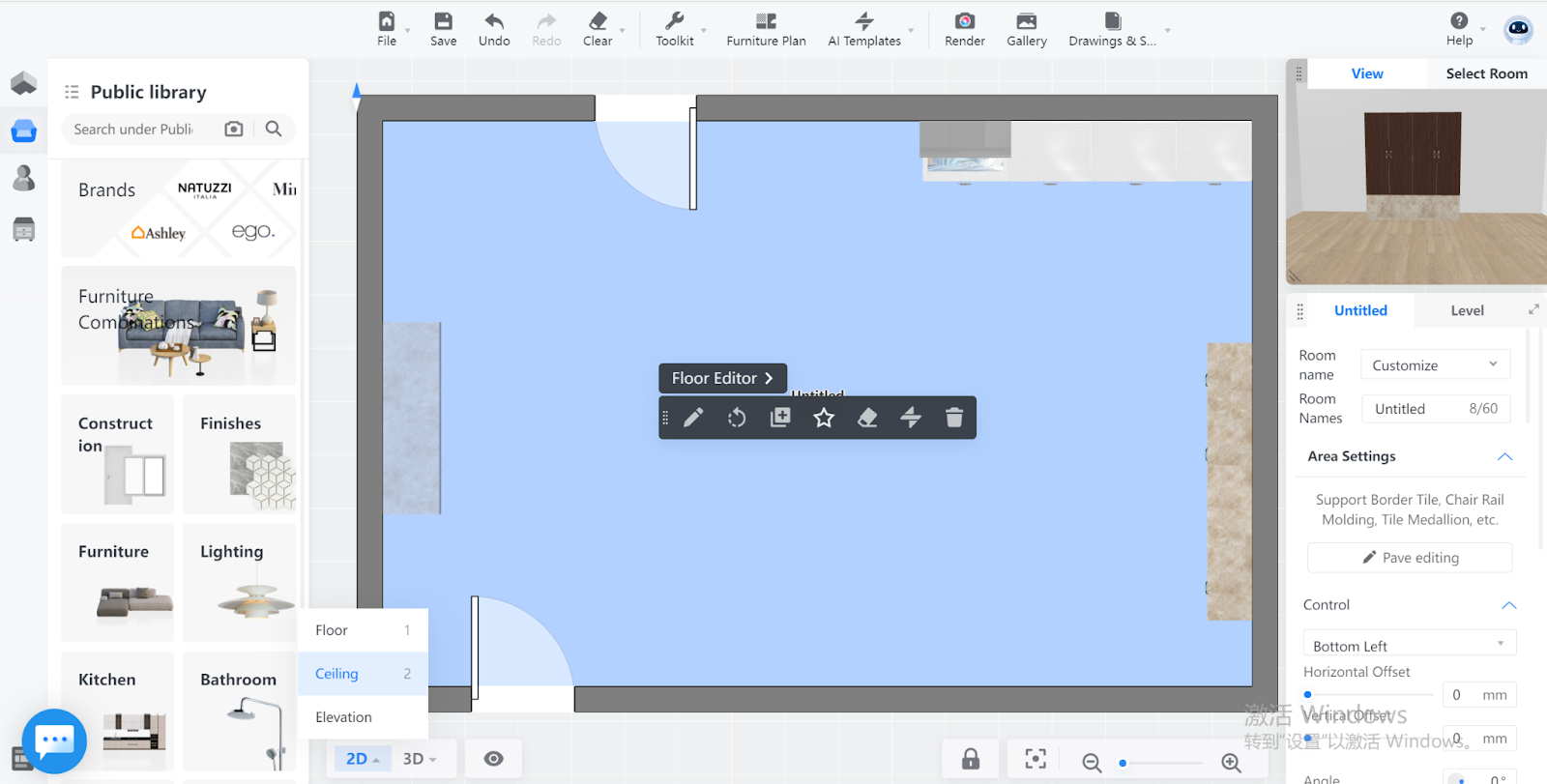
Task: Click the pencil edit icon in floating toolbar
Action: pos(693,418)
